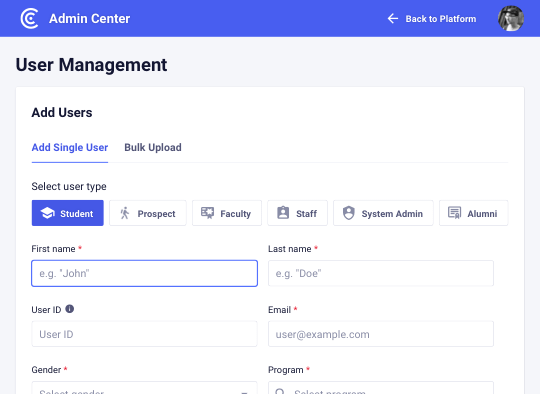Select the Alumni user type
The height and width of the screenshot is (394, 540).
click(474, 213)
